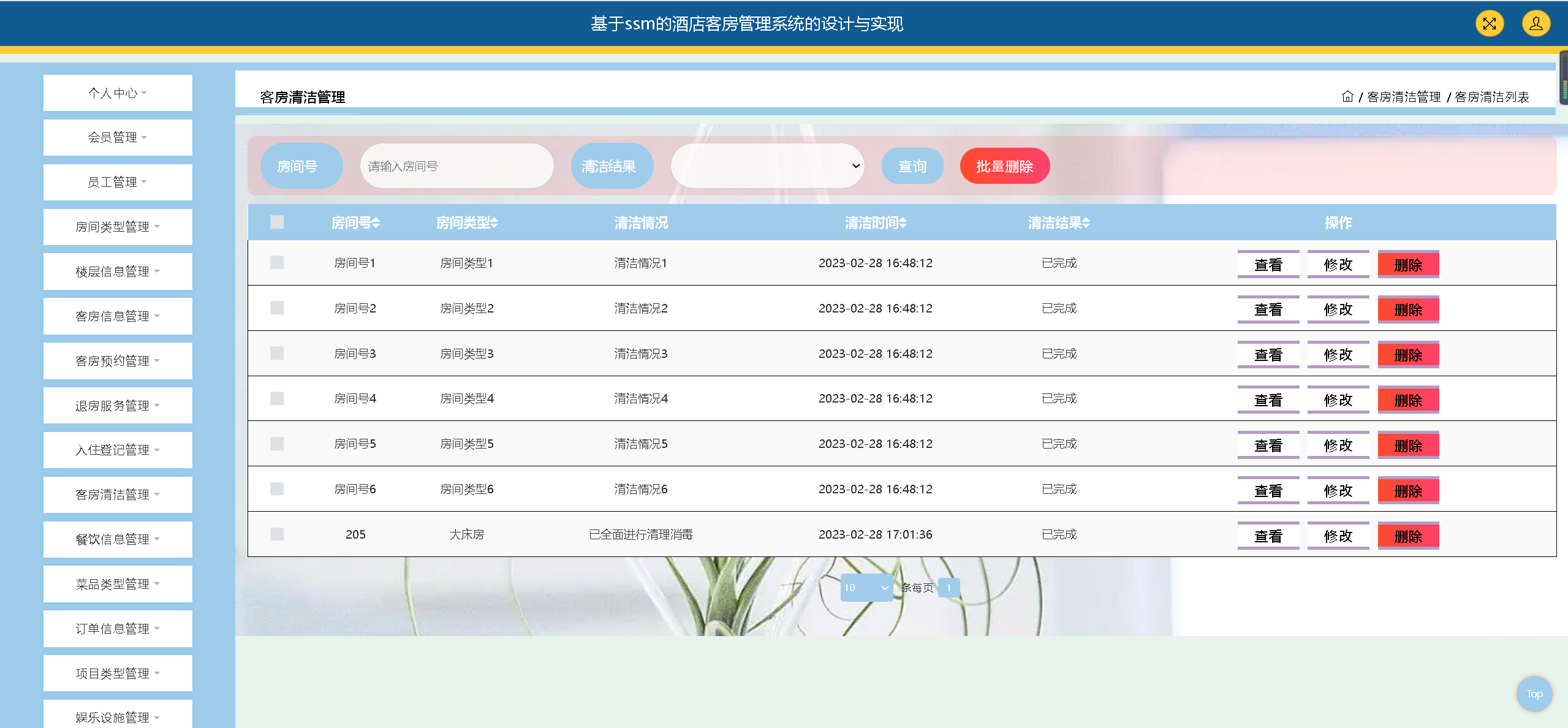
Task: Click the 请输入房间号 search input field
Action: [x=456, y=166]
